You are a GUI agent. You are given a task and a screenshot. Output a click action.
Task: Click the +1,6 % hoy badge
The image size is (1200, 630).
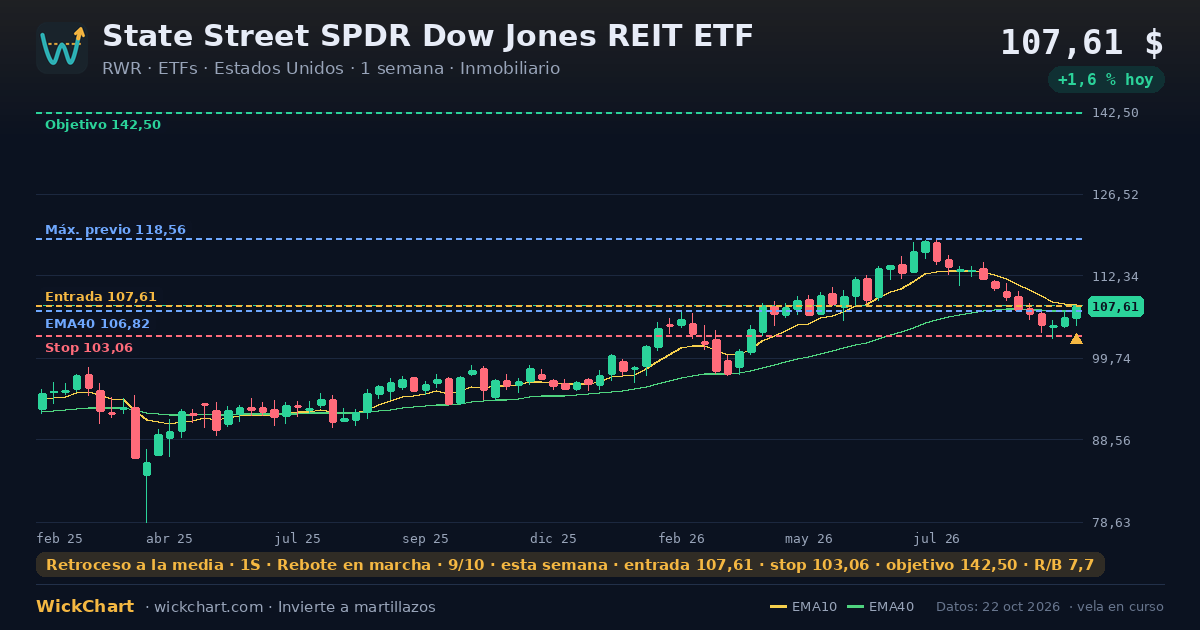[x=1106, y=80]
